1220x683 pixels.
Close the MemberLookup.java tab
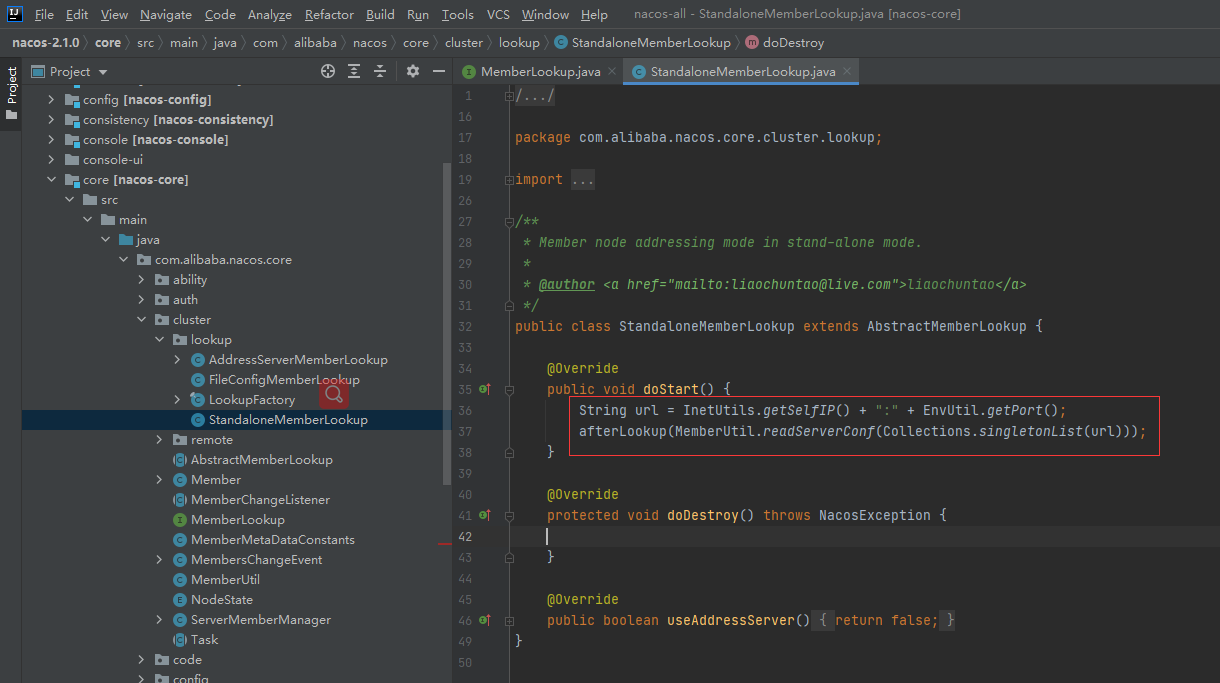pos(611,72)
